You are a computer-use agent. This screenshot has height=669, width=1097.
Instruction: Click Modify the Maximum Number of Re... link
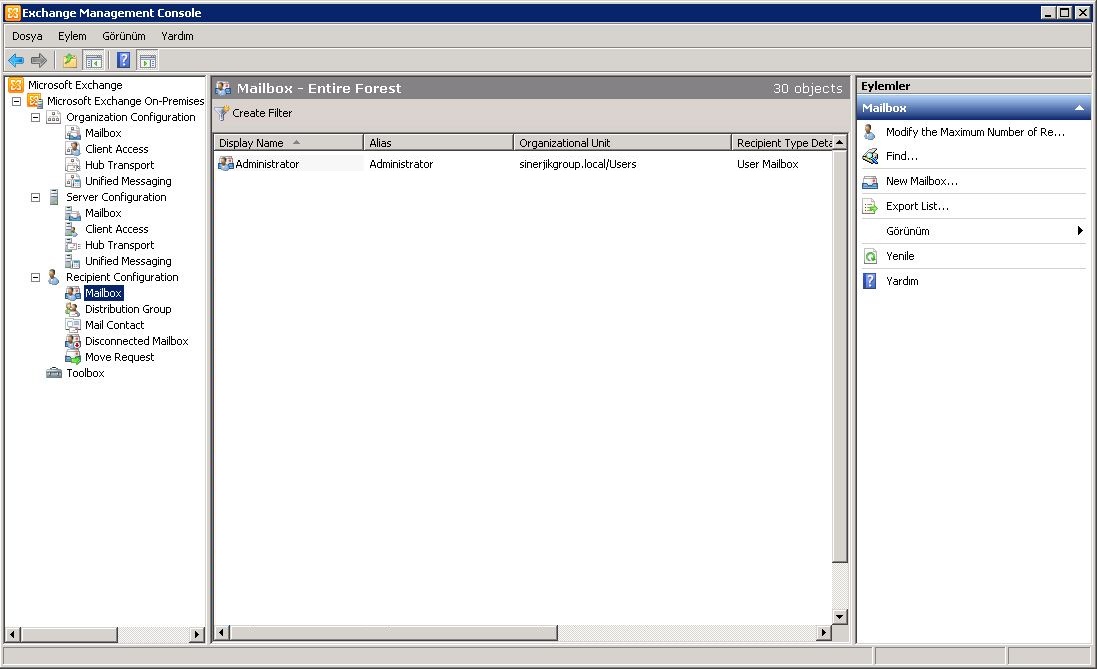[x=975, y=132]
